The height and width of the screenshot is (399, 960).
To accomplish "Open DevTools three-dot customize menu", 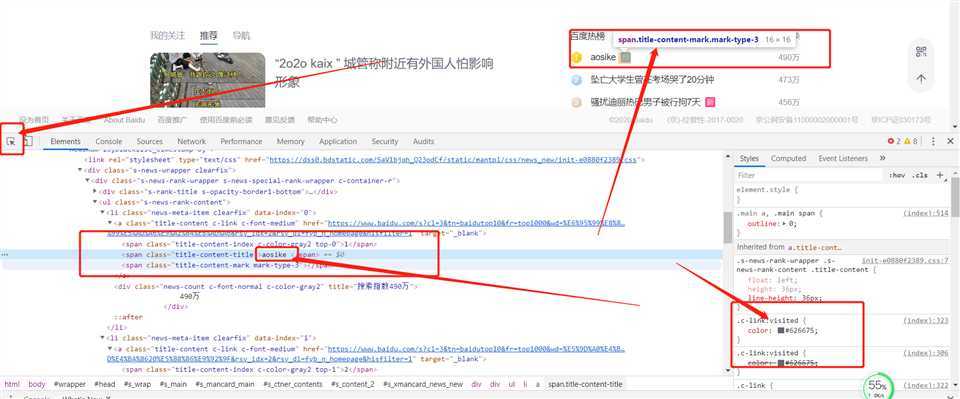I will tap(933, 141).
